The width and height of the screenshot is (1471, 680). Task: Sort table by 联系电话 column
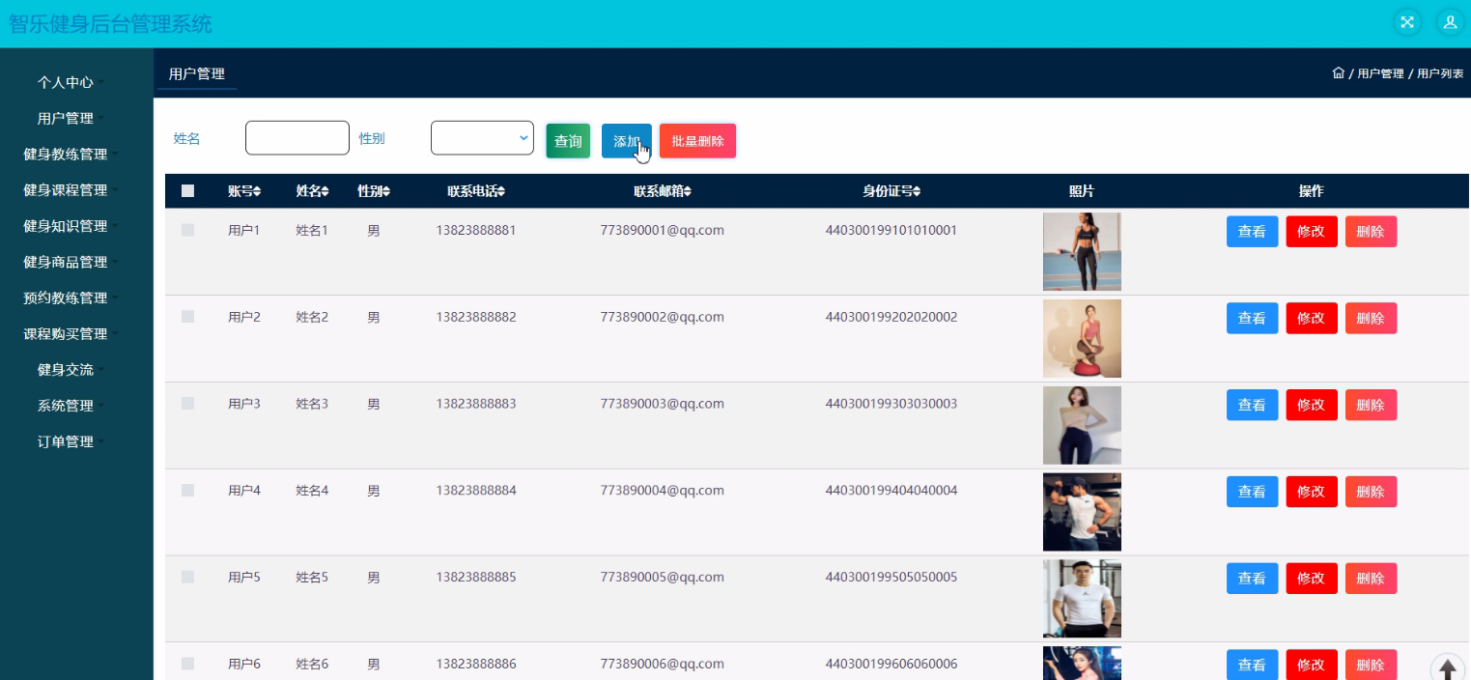coord(476,191)
